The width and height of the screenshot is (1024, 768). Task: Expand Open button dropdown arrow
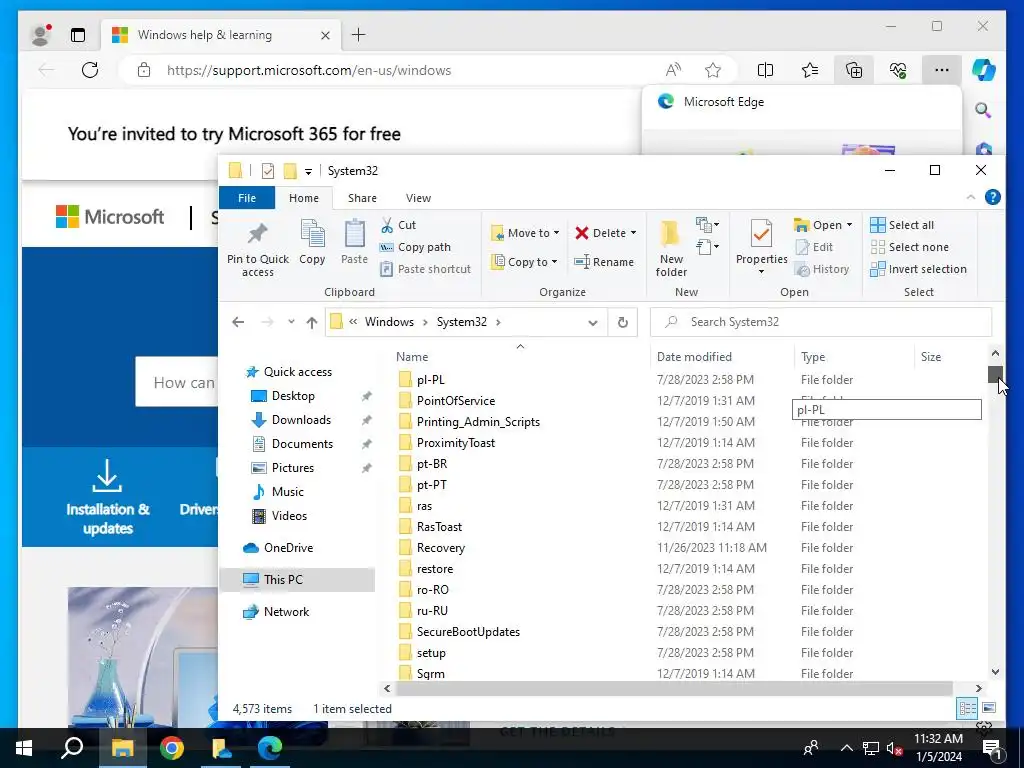(x=849, y=225)
